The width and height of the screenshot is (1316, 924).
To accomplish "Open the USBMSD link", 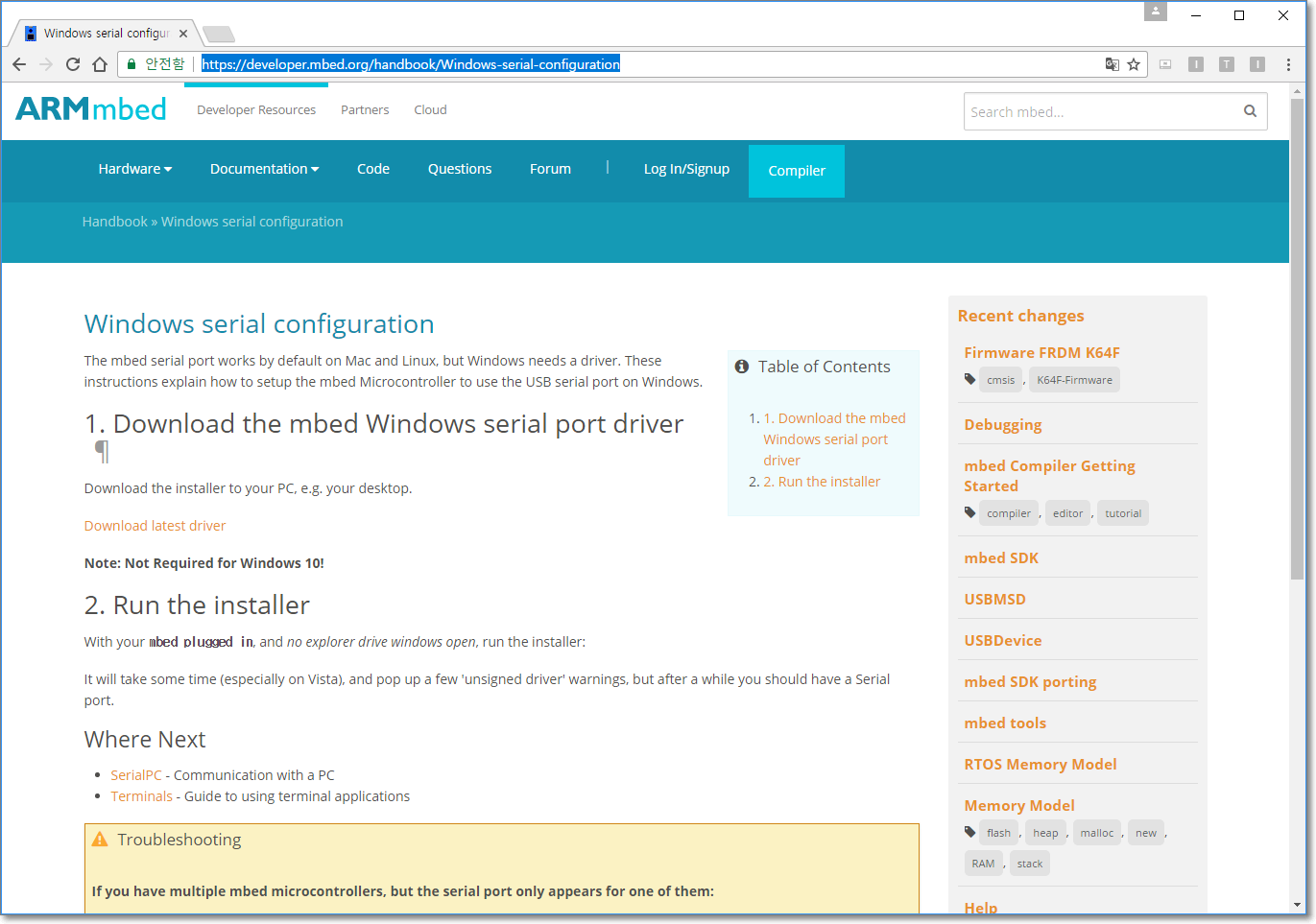I will coord(994,599).
